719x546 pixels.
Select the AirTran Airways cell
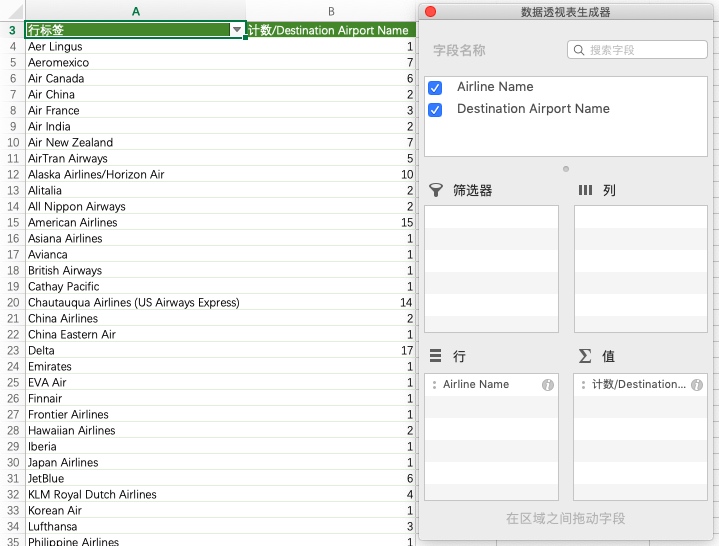tap(136, 159)
